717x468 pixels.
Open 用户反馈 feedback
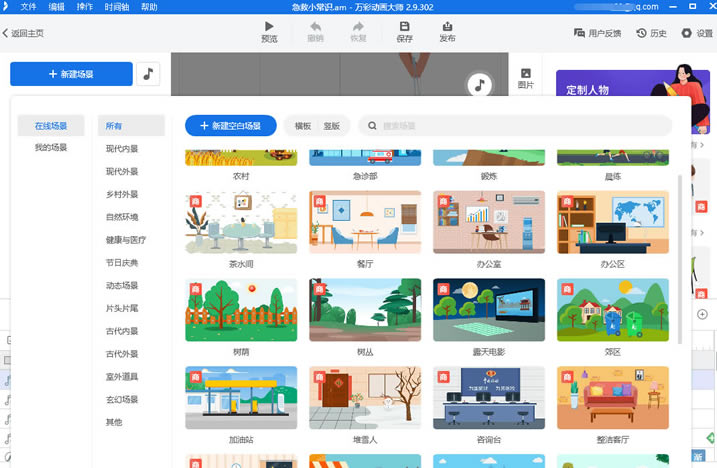(597, 33)
